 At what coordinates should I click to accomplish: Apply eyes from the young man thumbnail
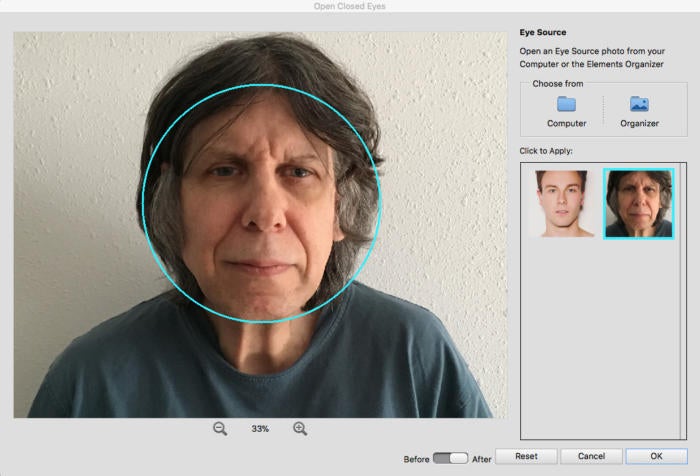[x=562, y=204]
